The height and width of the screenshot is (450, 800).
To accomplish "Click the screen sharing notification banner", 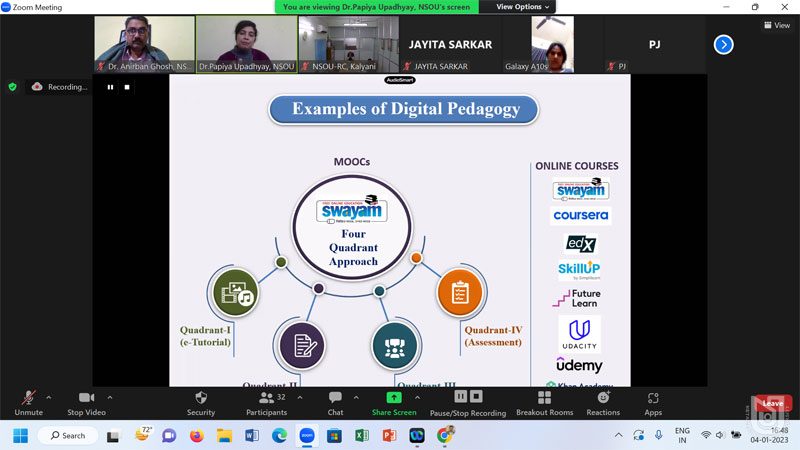I will point(377,7).
